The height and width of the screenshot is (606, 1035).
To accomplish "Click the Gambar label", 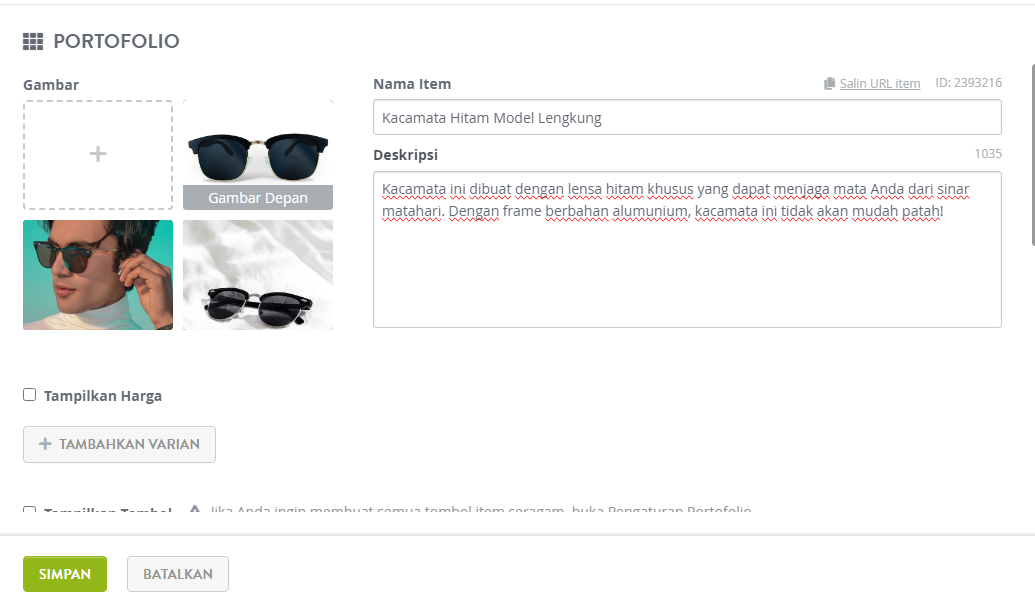I will (x=51, y=85).
